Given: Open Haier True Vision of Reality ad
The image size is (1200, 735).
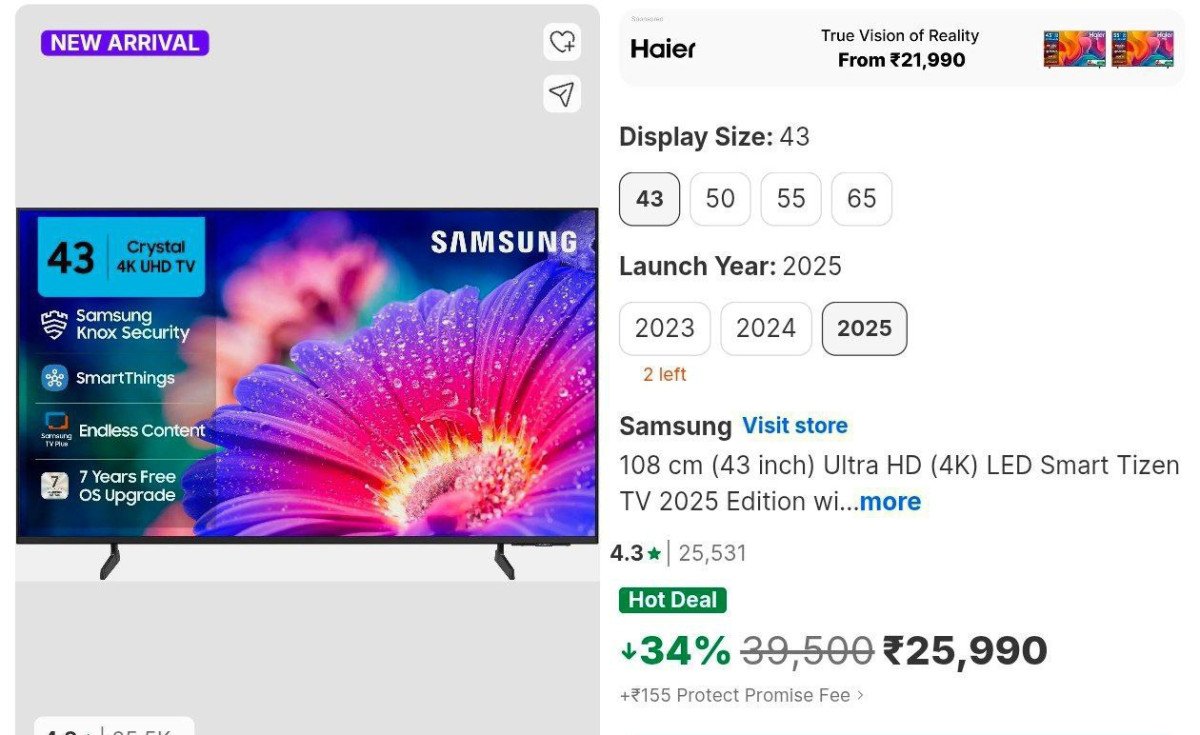Looking at the screenshot, I should (x=901, y=48).
